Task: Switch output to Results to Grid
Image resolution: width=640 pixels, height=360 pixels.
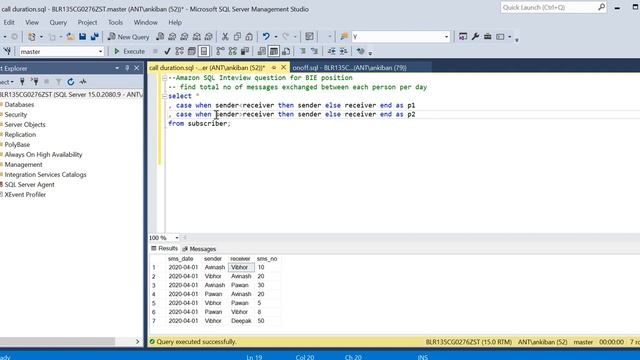Action: (274, 51)
